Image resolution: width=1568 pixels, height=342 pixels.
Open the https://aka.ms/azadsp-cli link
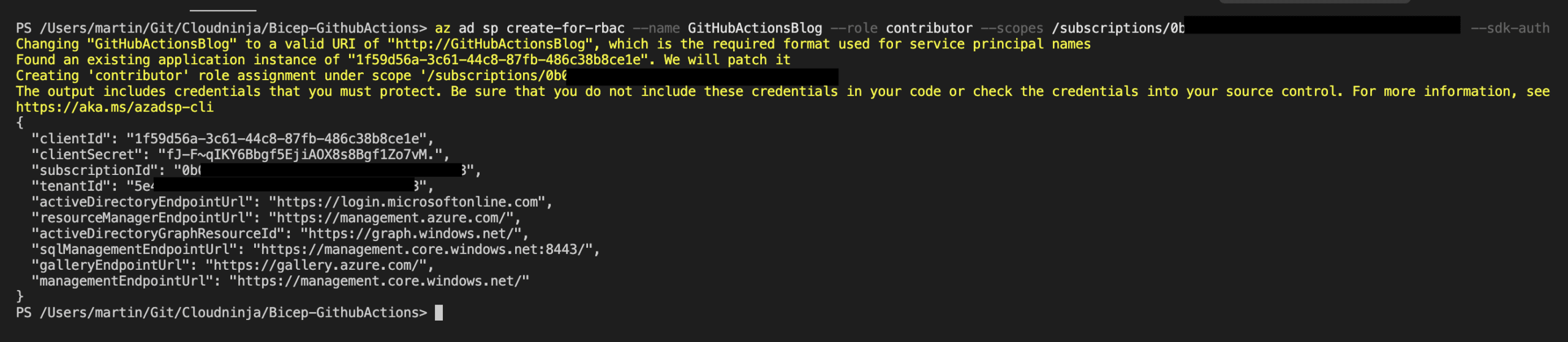click(x=115, y=108)
